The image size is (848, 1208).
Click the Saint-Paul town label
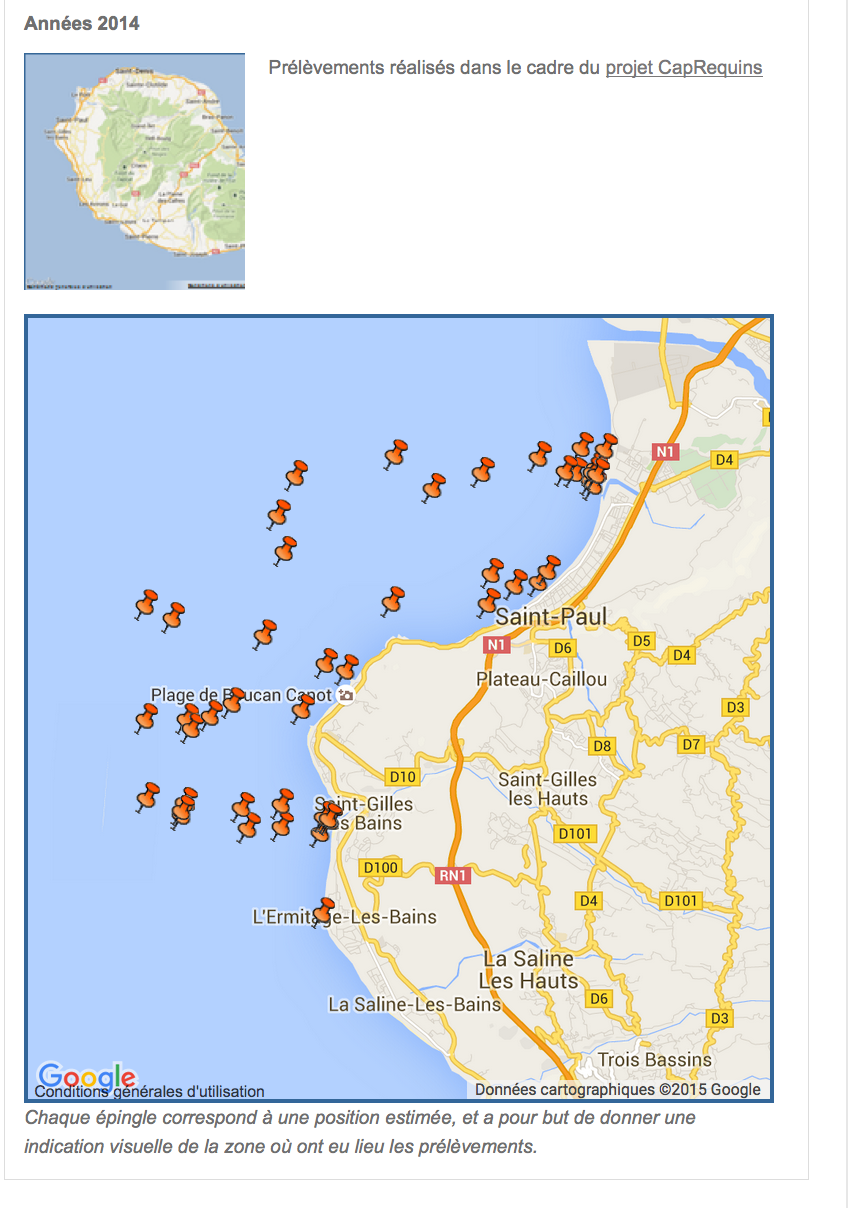550,617
